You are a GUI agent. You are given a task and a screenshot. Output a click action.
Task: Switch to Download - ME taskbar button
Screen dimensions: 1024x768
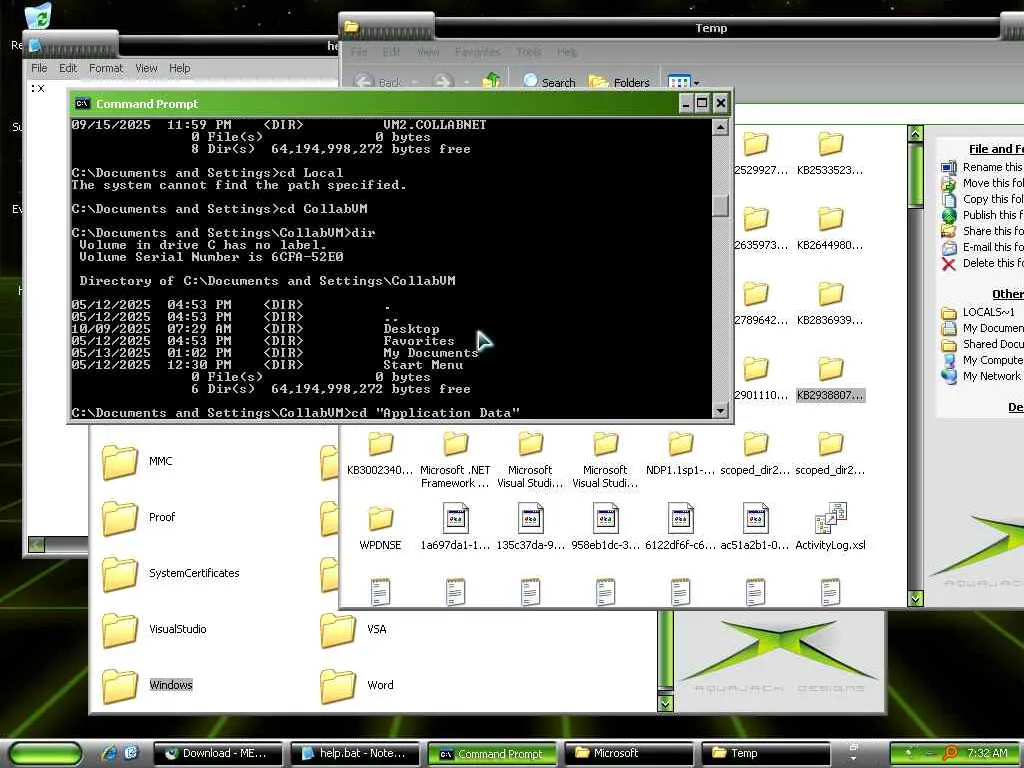pos(218,754)
